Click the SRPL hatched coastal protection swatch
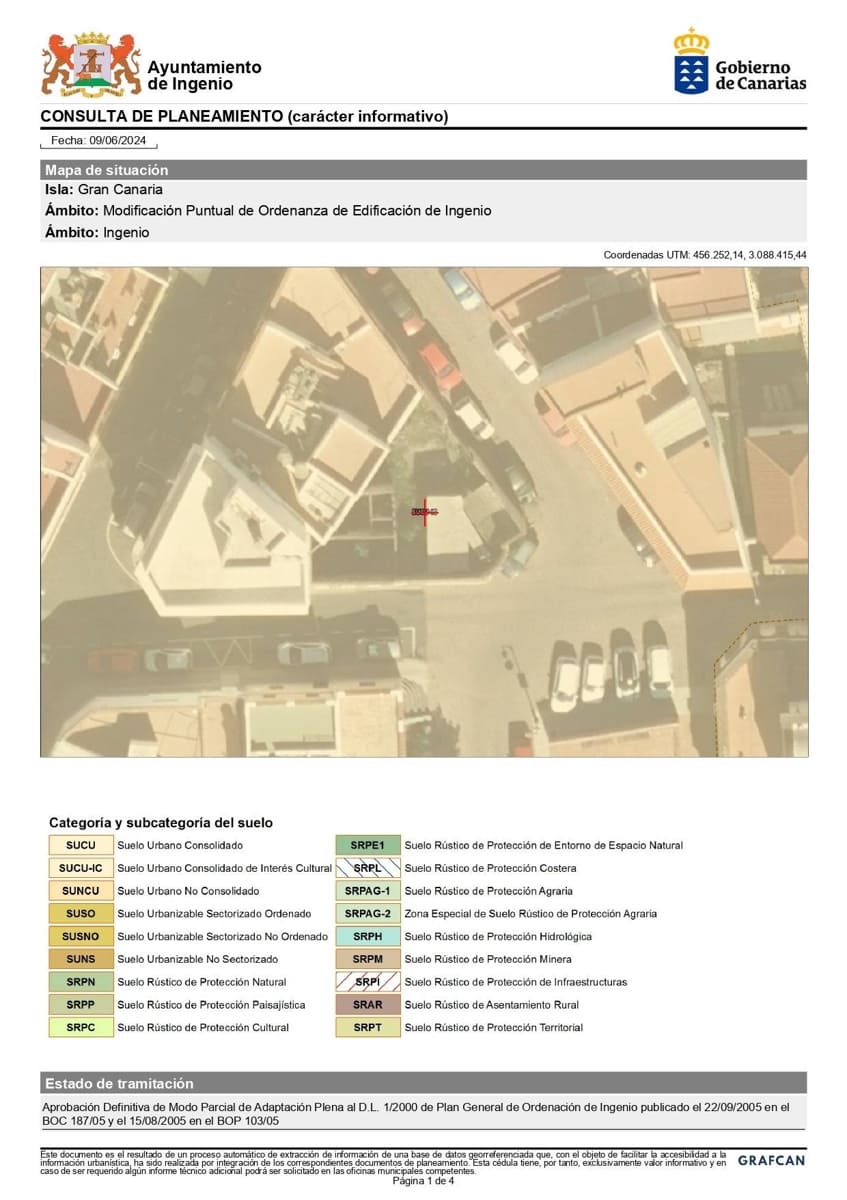The image size is (847, 1200). coord(370,868)
